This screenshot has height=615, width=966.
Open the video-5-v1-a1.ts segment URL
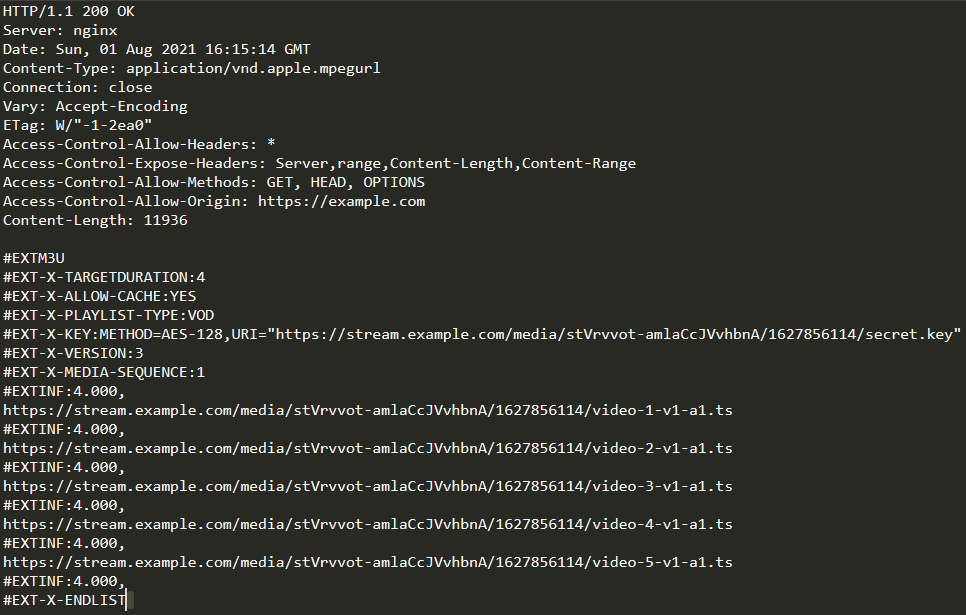pos(367,563)
